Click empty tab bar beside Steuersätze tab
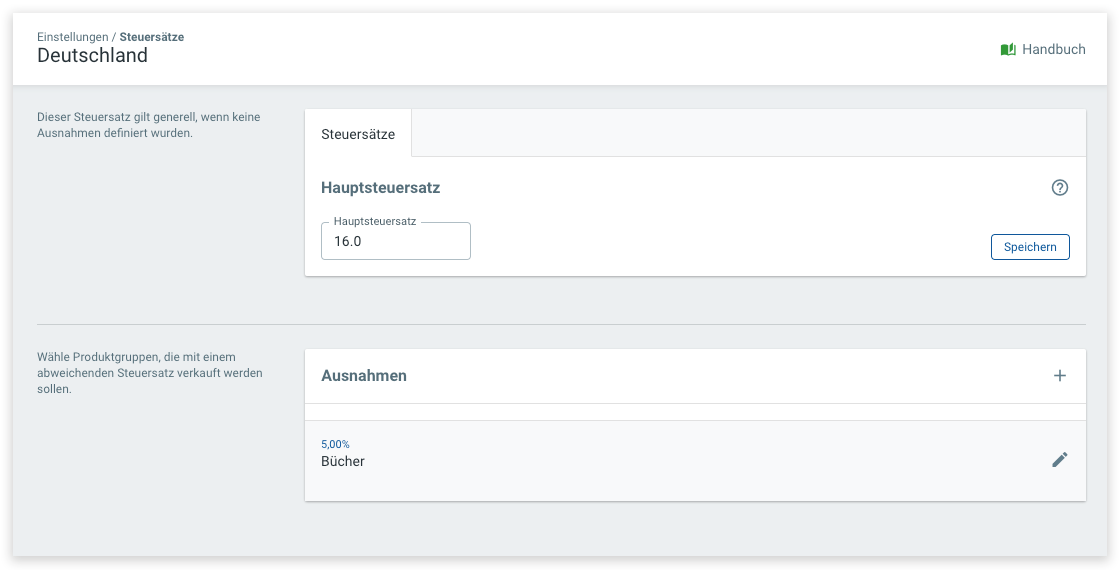The height and width of the screenshot is (570, 1120). coord(749,133)
